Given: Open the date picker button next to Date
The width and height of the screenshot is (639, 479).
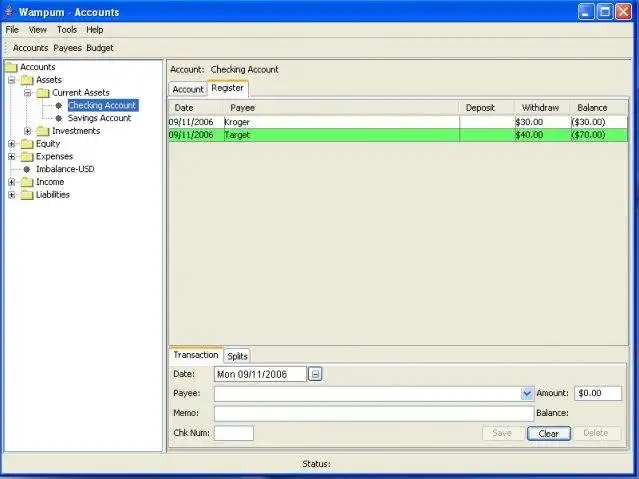Looking at the screenshot, I should point(315,374).
